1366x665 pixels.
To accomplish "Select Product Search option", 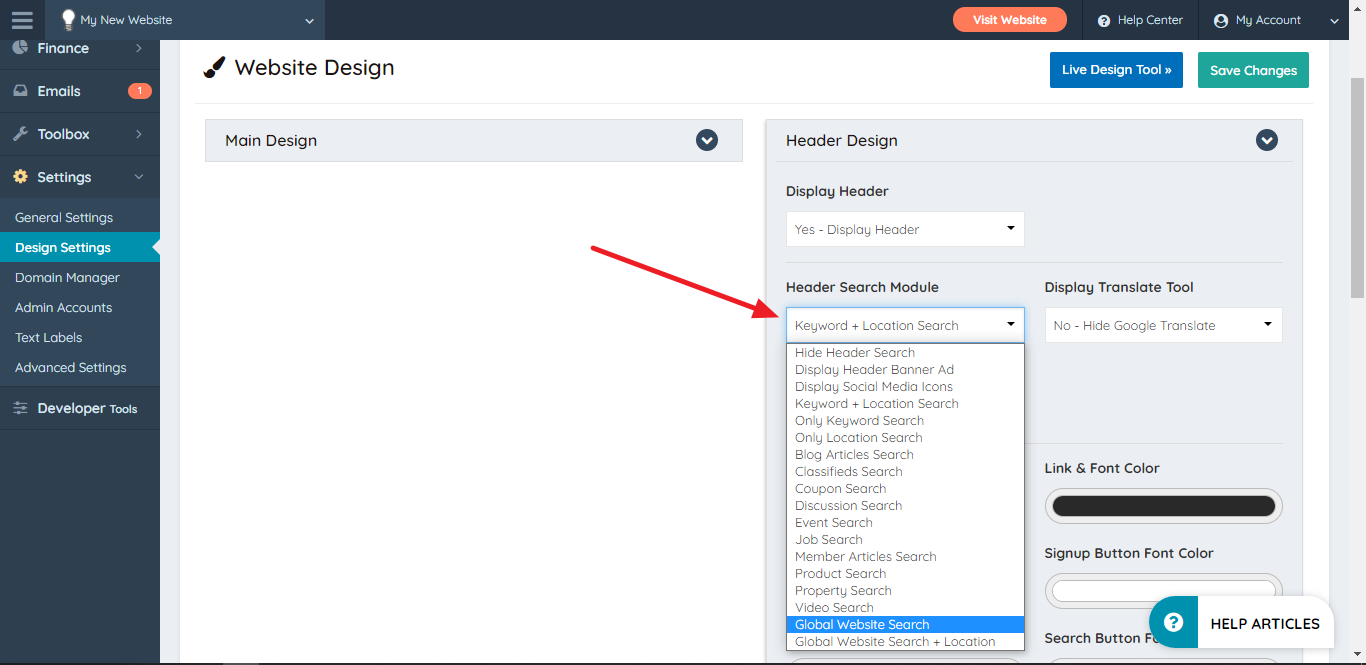I will pyautogui.click(x=905, y=573).
